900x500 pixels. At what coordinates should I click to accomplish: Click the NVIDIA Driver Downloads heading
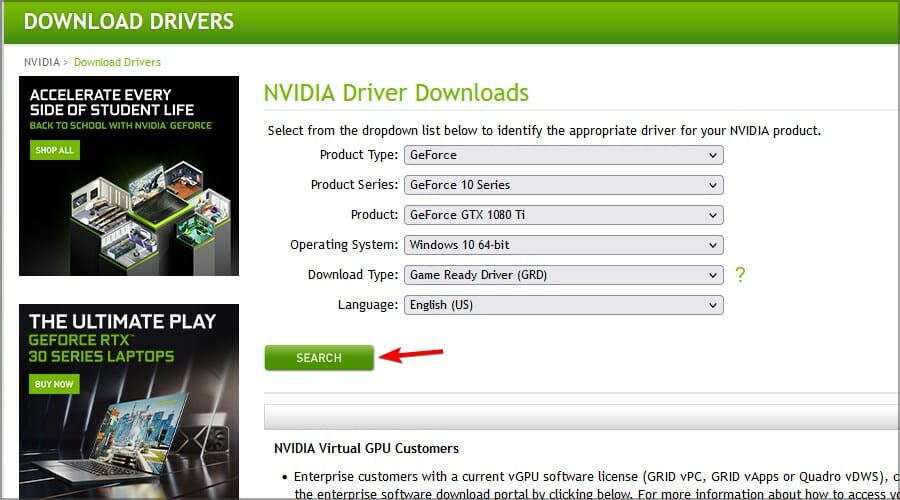tap(396, 93)
